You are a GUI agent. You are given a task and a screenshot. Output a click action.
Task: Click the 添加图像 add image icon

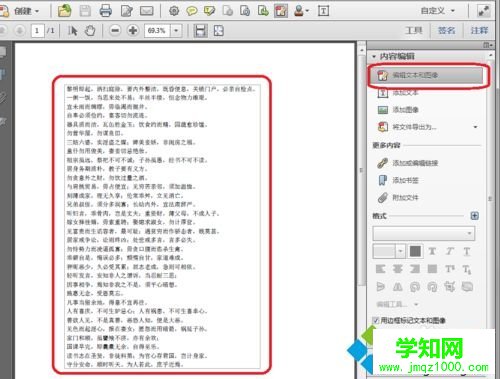(383, 110)
